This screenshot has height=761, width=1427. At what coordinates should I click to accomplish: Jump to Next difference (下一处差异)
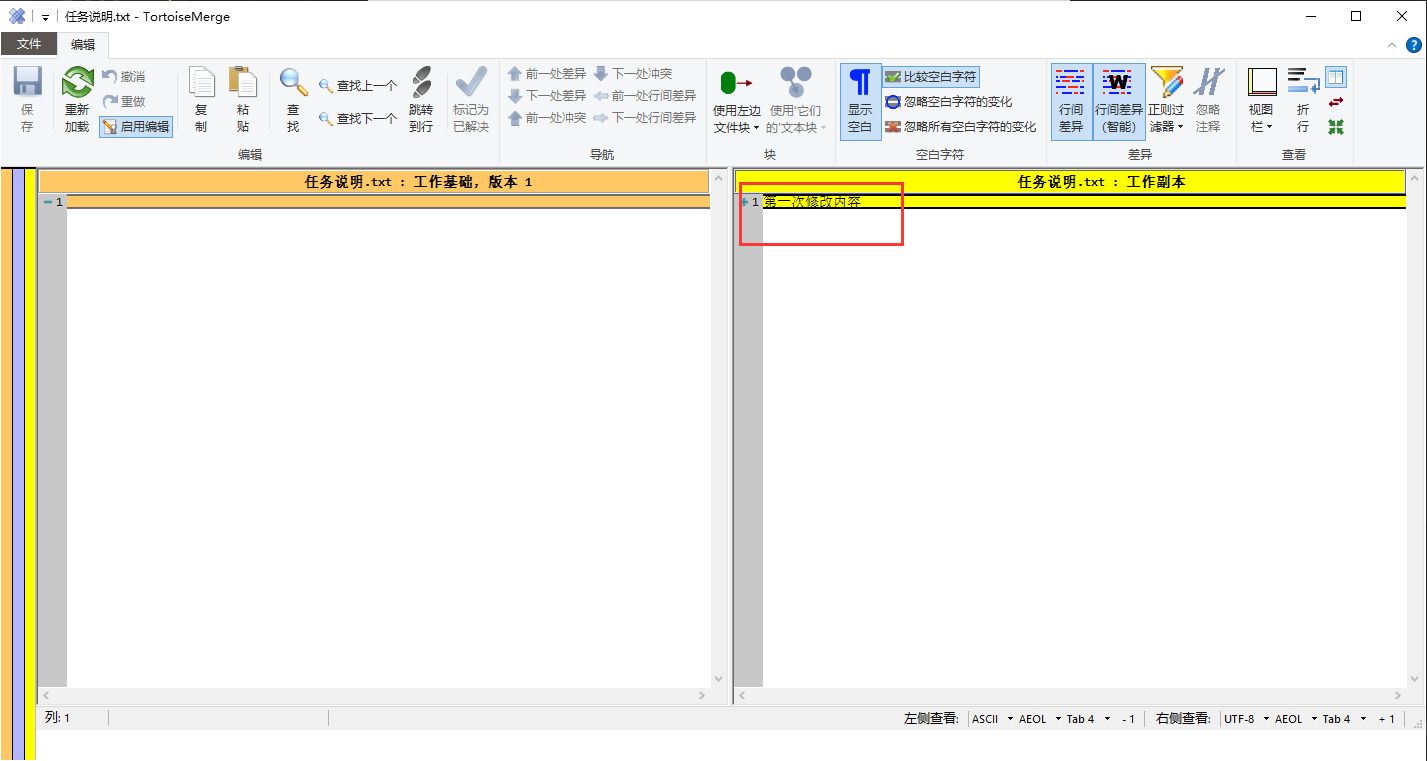click(x=547, y=96)
